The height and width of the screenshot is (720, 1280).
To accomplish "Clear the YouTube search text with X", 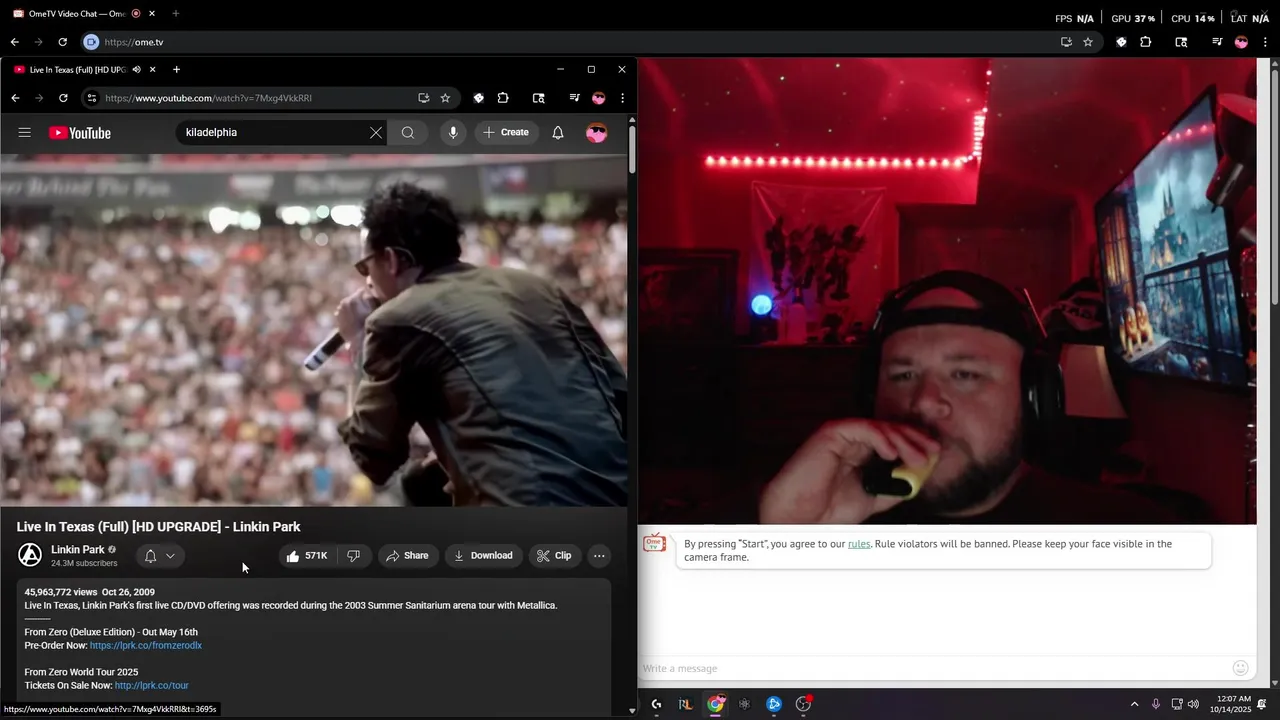I will pos(376,133).
